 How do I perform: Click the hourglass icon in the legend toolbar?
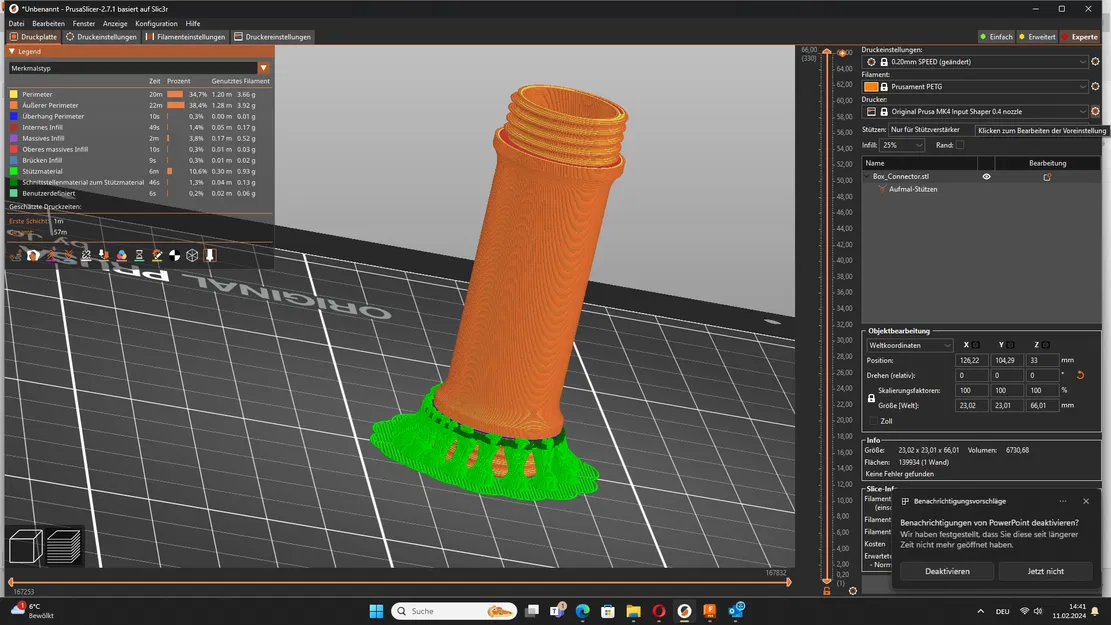tap(139, 255)
